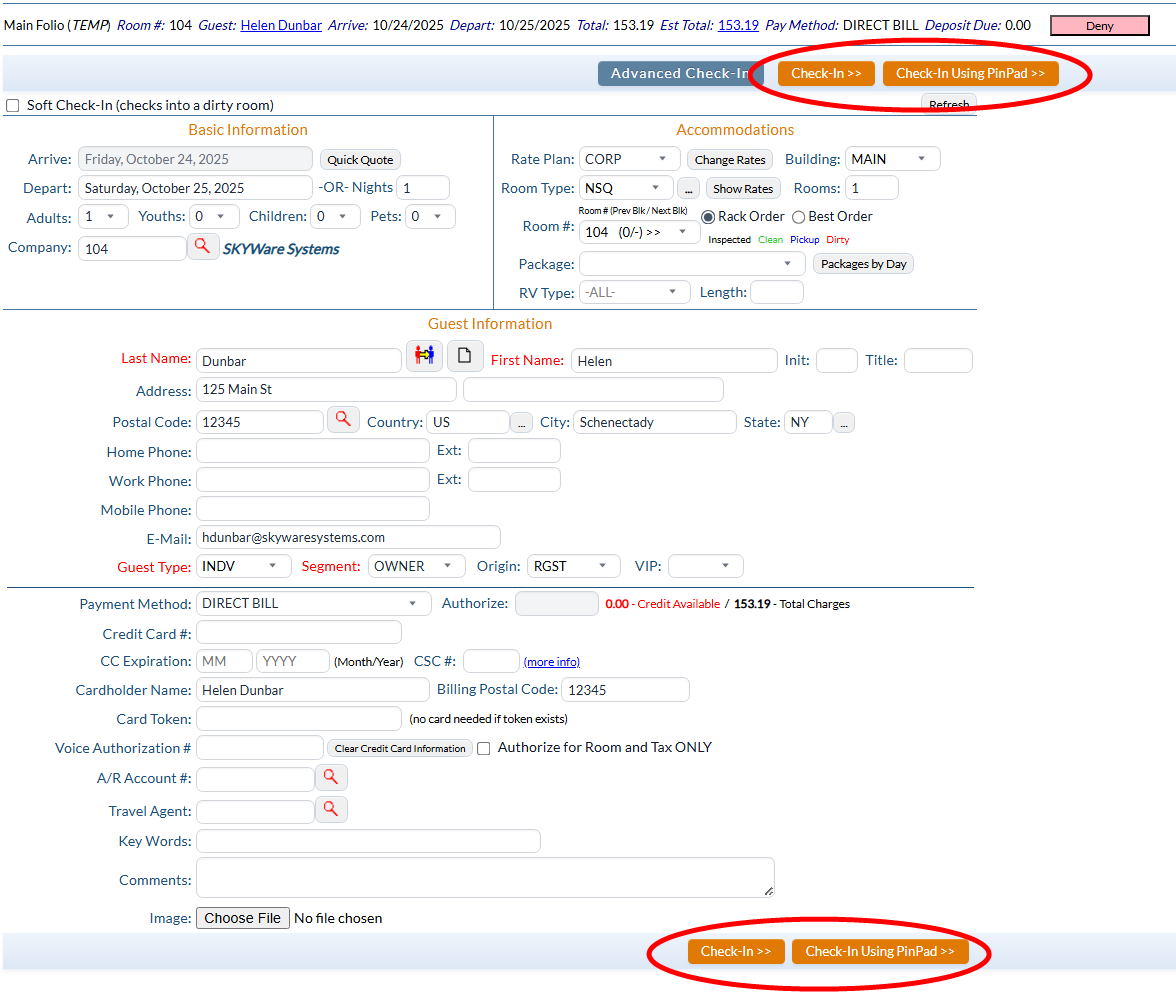
Task: Click the Comments text area
Action: [485, 877]
